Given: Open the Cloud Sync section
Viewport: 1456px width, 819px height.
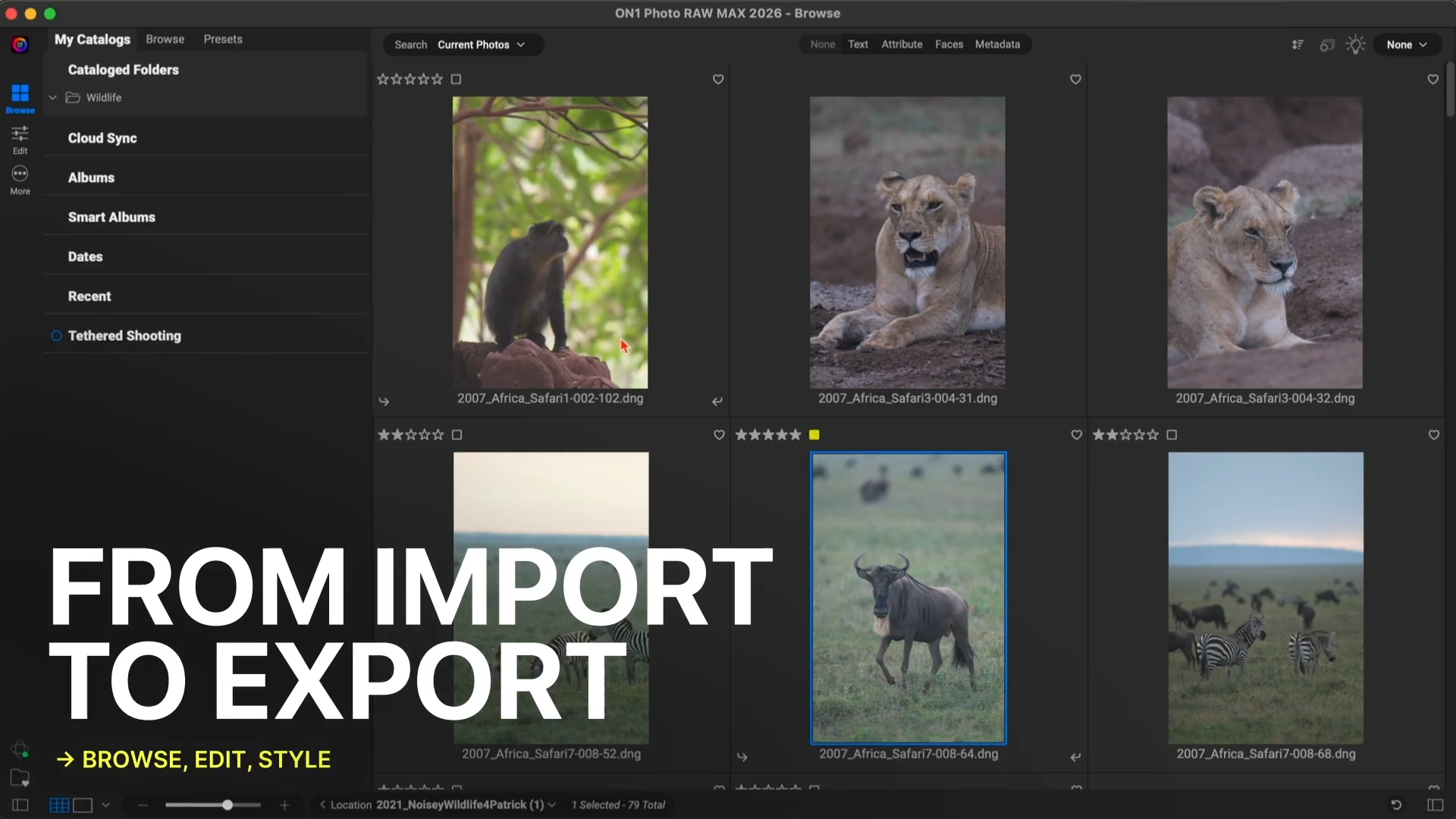Looking at the screenshot, I should coord(102,139).
